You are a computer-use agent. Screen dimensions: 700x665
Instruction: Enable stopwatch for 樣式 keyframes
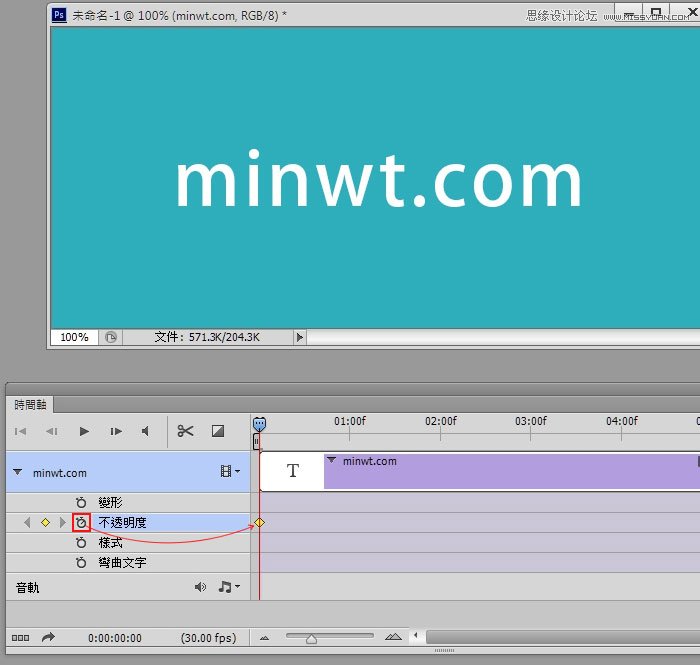point(81,543)
